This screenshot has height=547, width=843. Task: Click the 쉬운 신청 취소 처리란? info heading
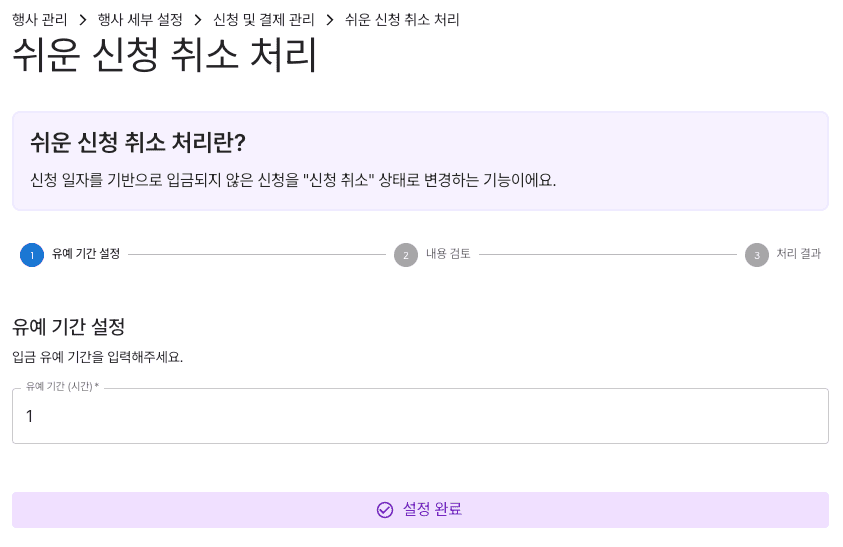138,142
